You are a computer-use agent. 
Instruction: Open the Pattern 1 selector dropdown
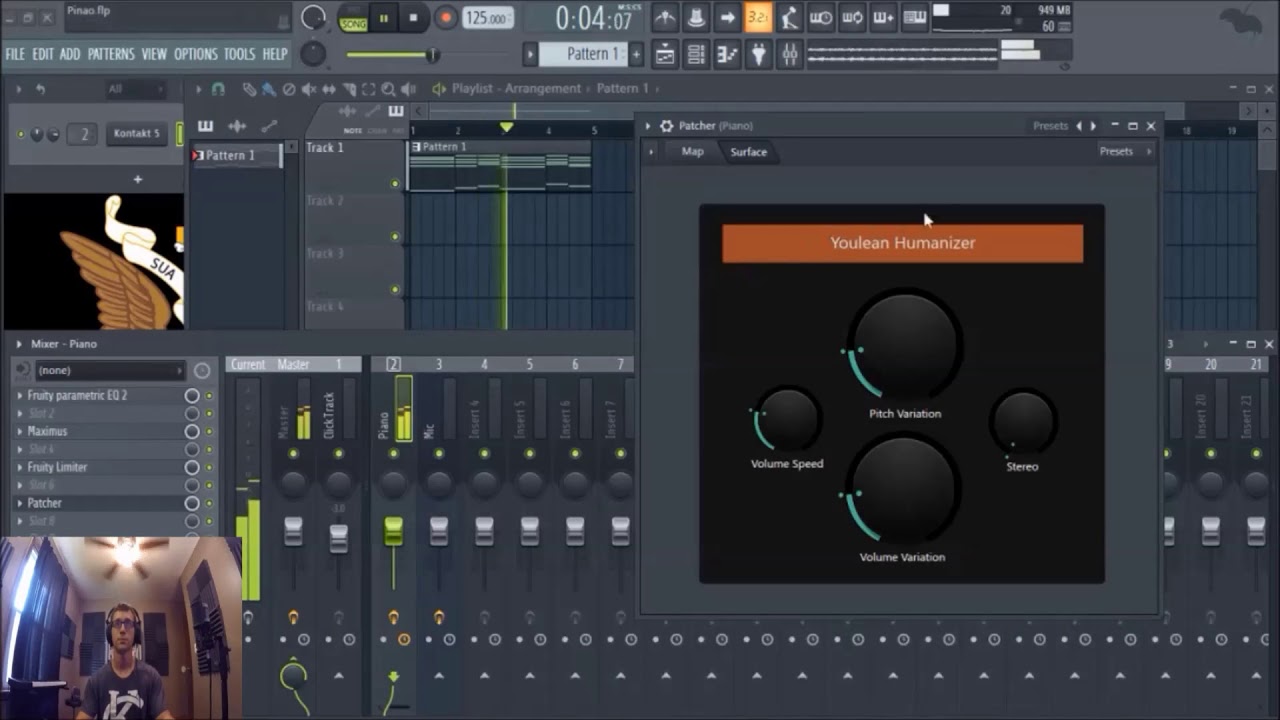585,54
